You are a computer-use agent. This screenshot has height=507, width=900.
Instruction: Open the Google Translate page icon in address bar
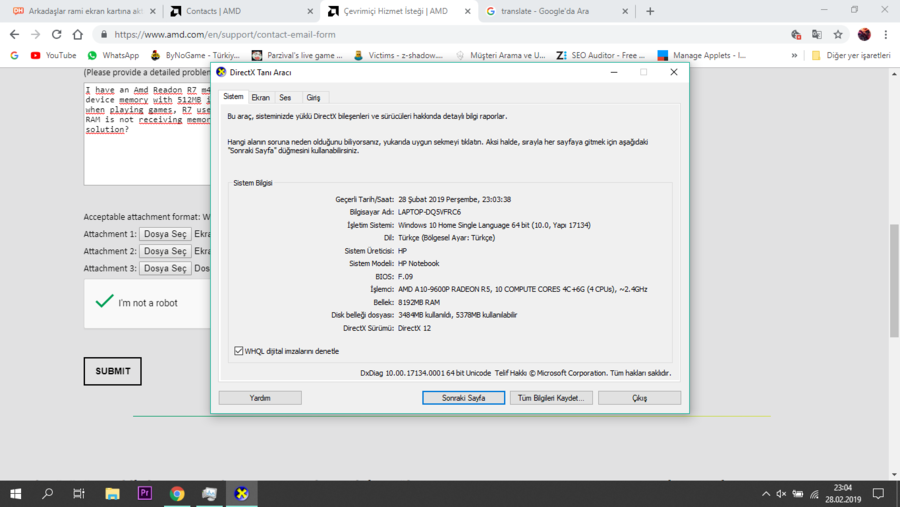pyautogui.click(x=817, y=34)
